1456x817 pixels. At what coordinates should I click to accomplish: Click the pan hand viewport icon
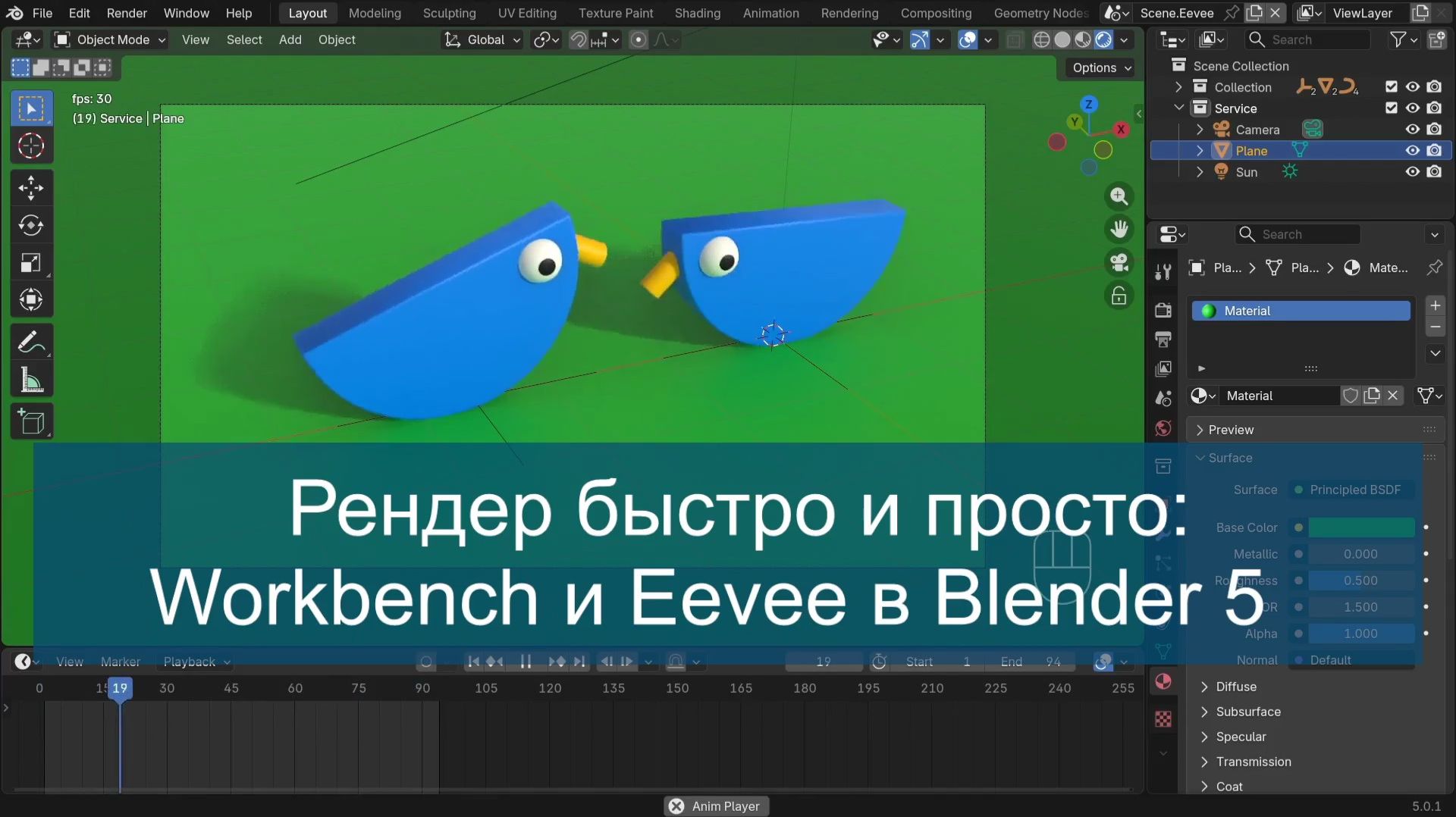[1119, 229]
